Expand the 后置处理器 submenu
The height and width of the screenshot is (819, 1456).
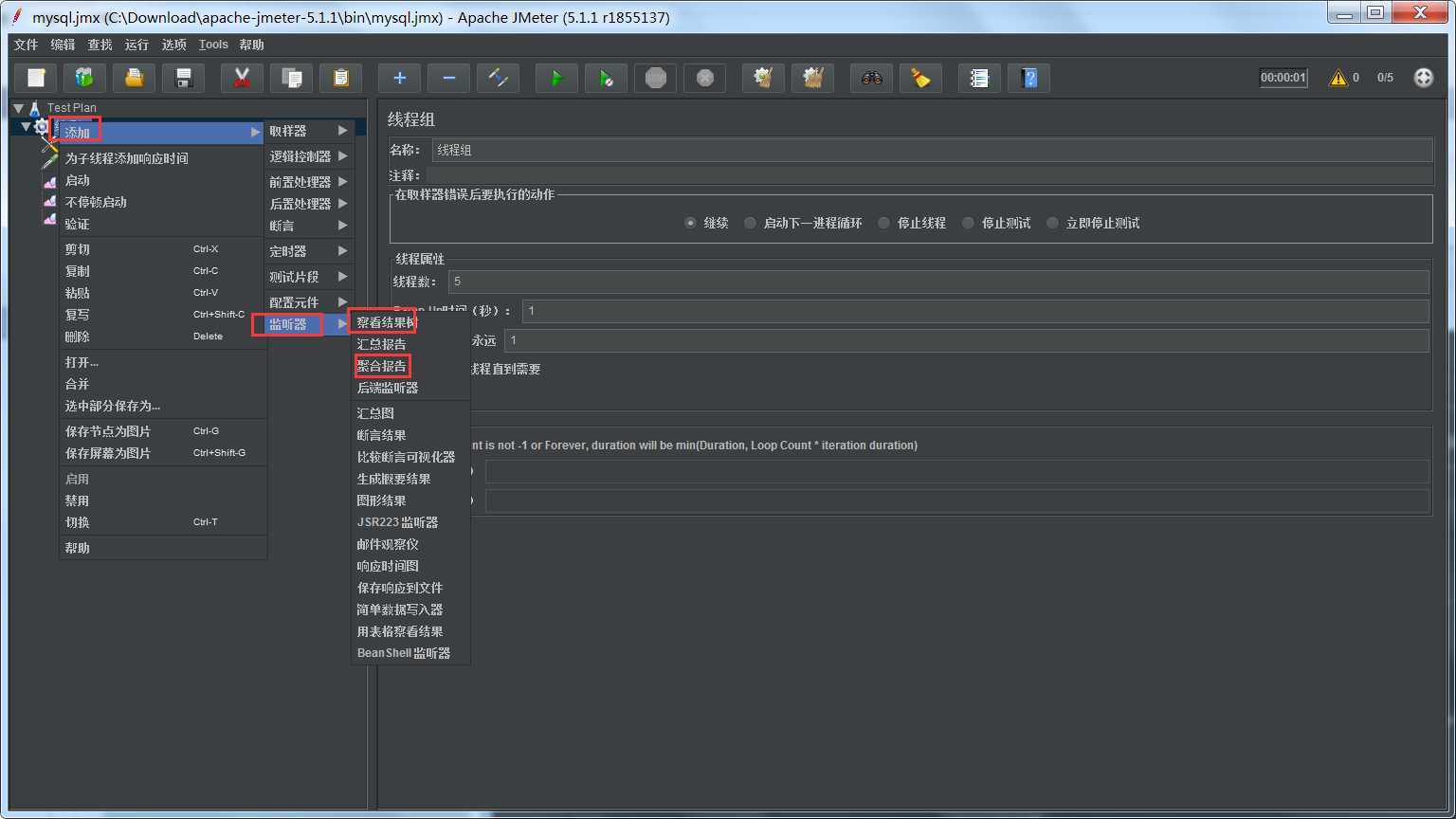(309, 204)
